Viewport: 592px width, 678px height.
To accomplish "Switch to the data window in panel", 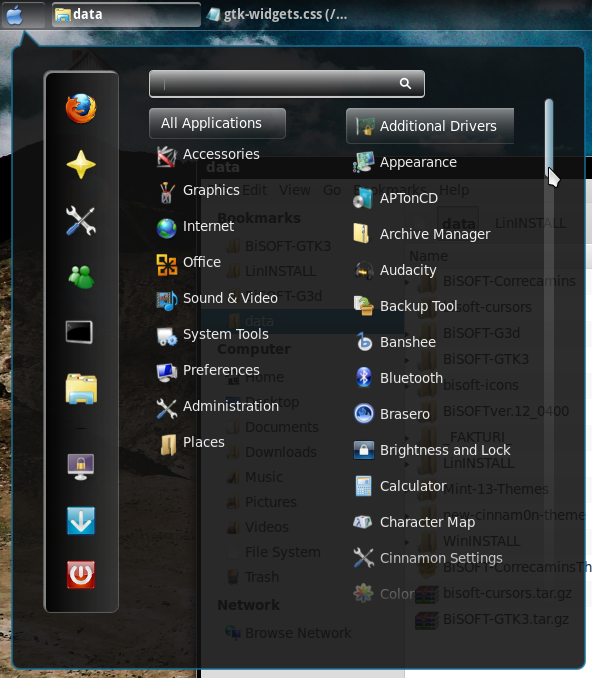I will coord(126,14).
